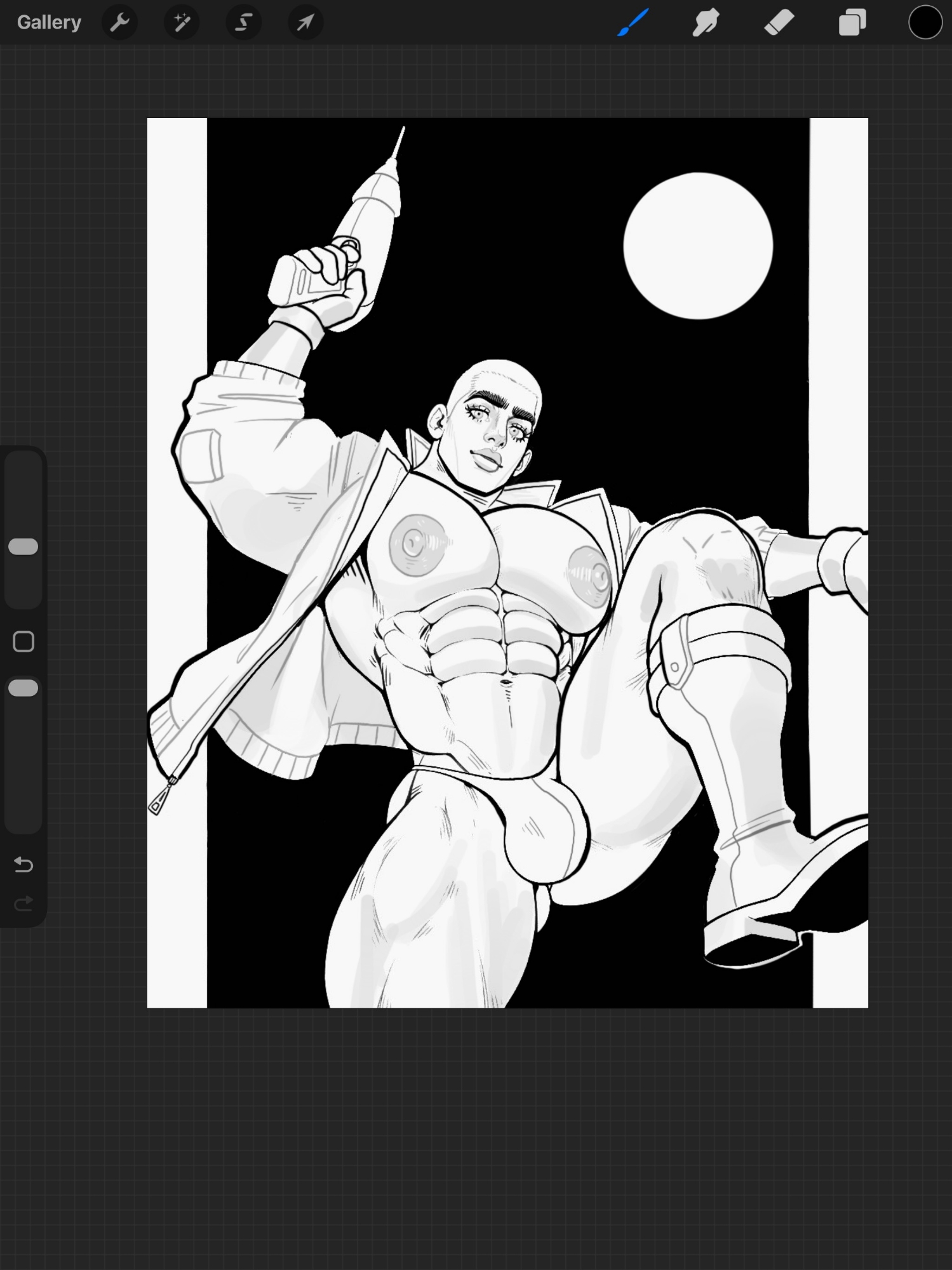Open the Adjustments magic wand menu

(x=182, y=23)
